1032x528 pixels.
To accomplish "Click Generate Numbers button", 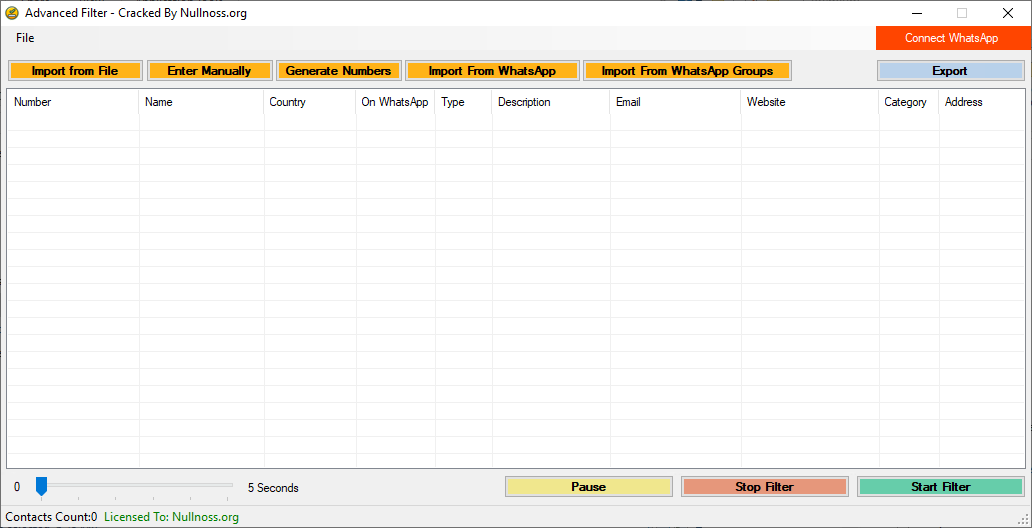I will pos(338,70).
